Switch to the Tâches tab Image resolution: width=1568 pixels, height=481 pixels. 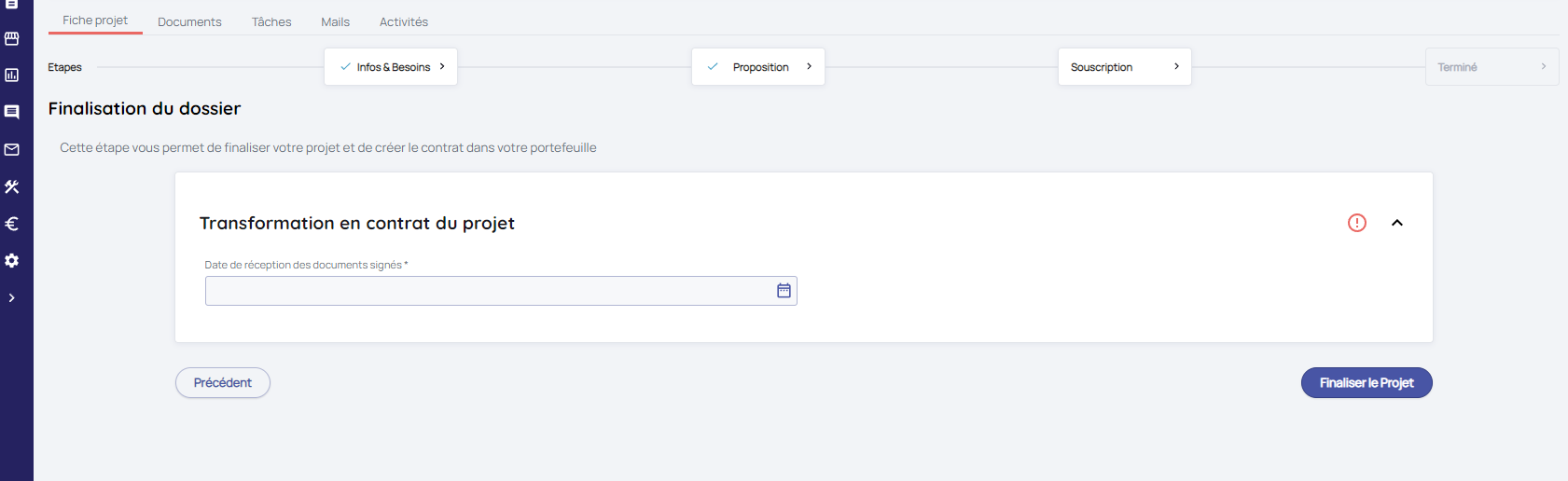(271, 21)
